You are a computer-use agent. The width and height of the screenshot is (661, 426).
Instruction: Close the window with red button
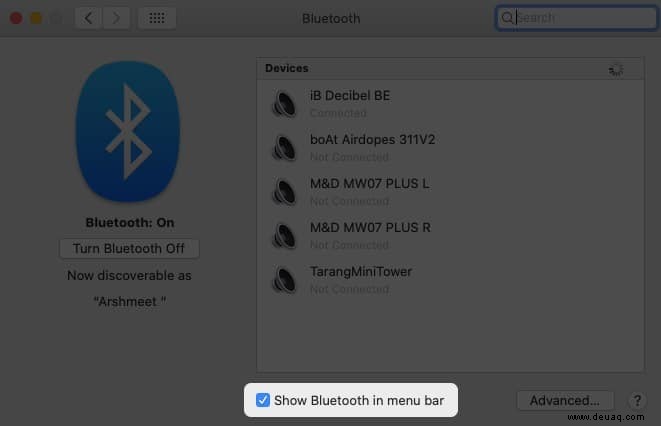click(16, 18)
